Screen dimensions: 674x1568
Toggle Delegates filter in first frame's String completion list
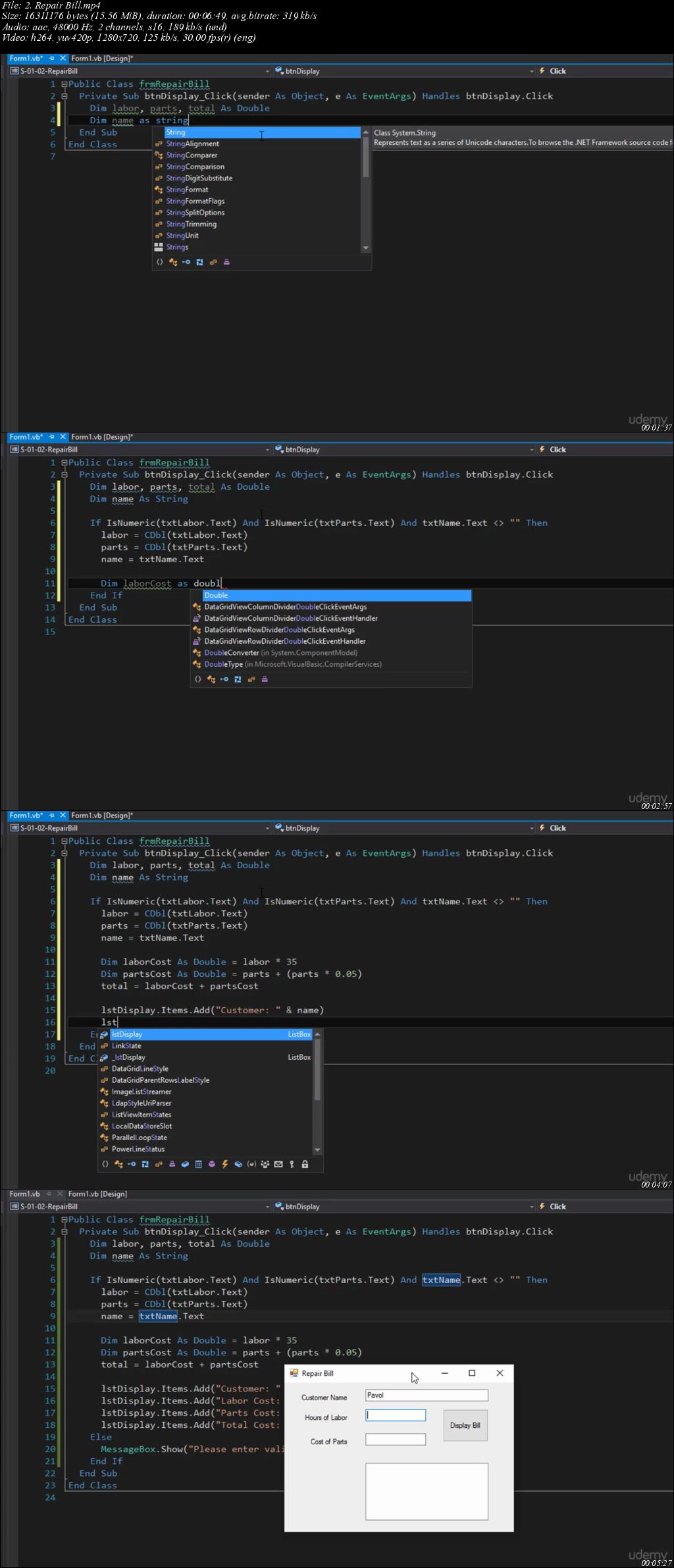(226, 262)
